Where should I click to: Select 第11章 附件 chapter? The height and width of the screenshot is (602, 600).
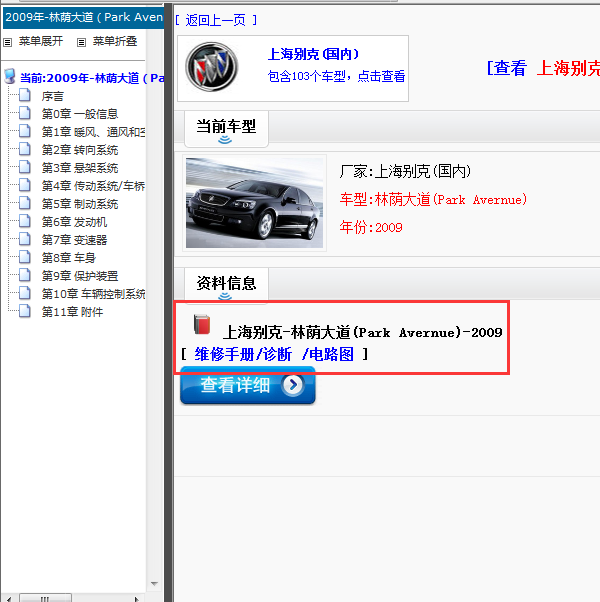point(73,312)
